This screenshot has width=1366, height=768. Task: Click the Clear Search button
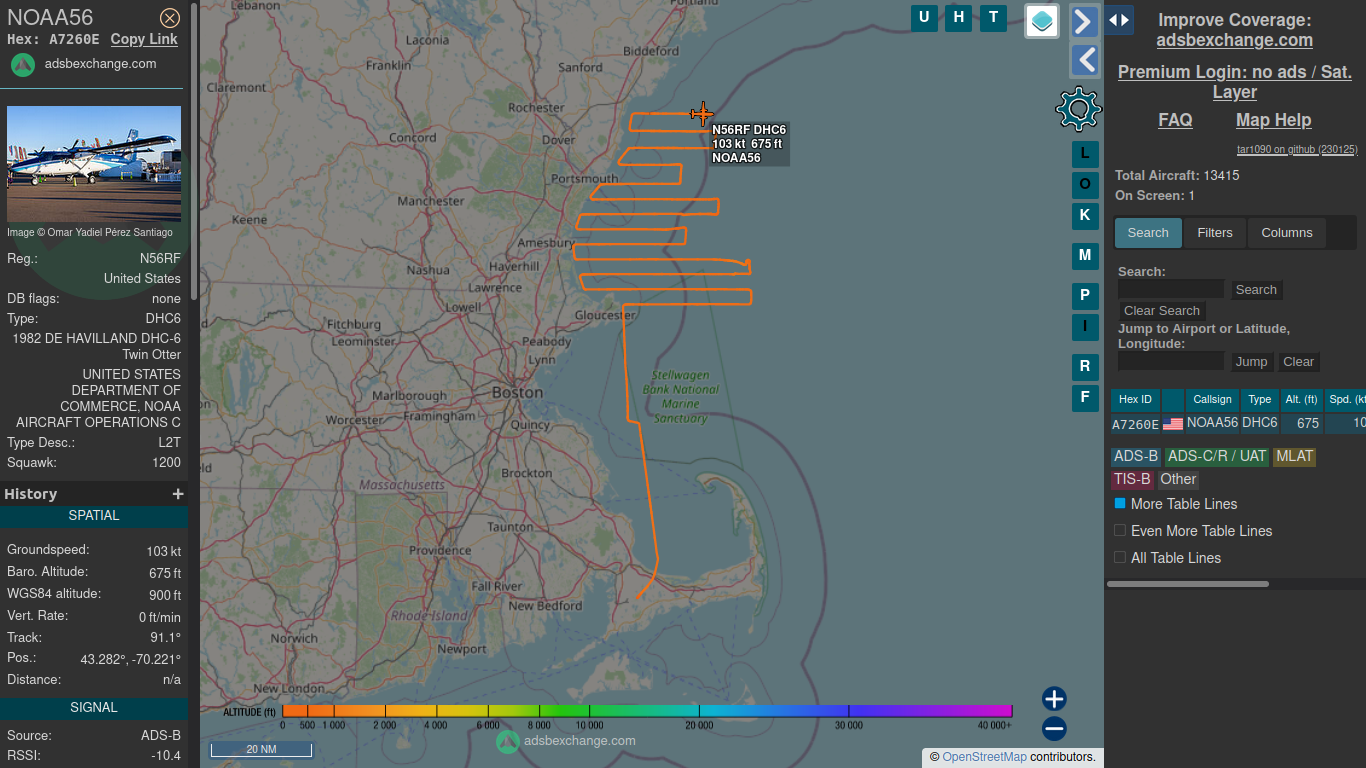click(1162, 311)
